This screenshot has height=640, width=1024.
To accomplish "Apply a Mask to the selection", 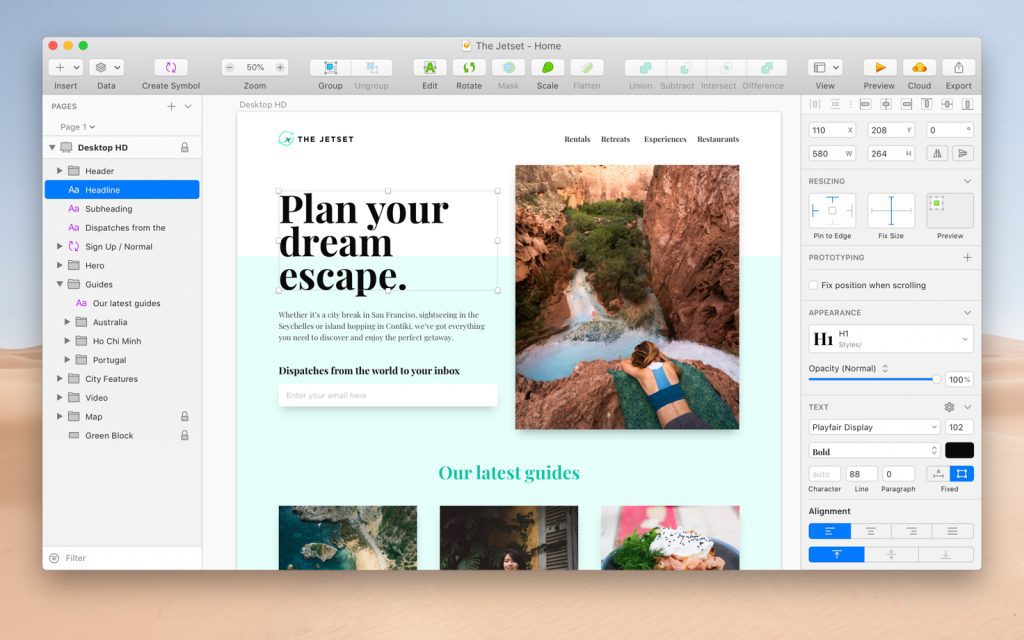I will coord(508,67).
